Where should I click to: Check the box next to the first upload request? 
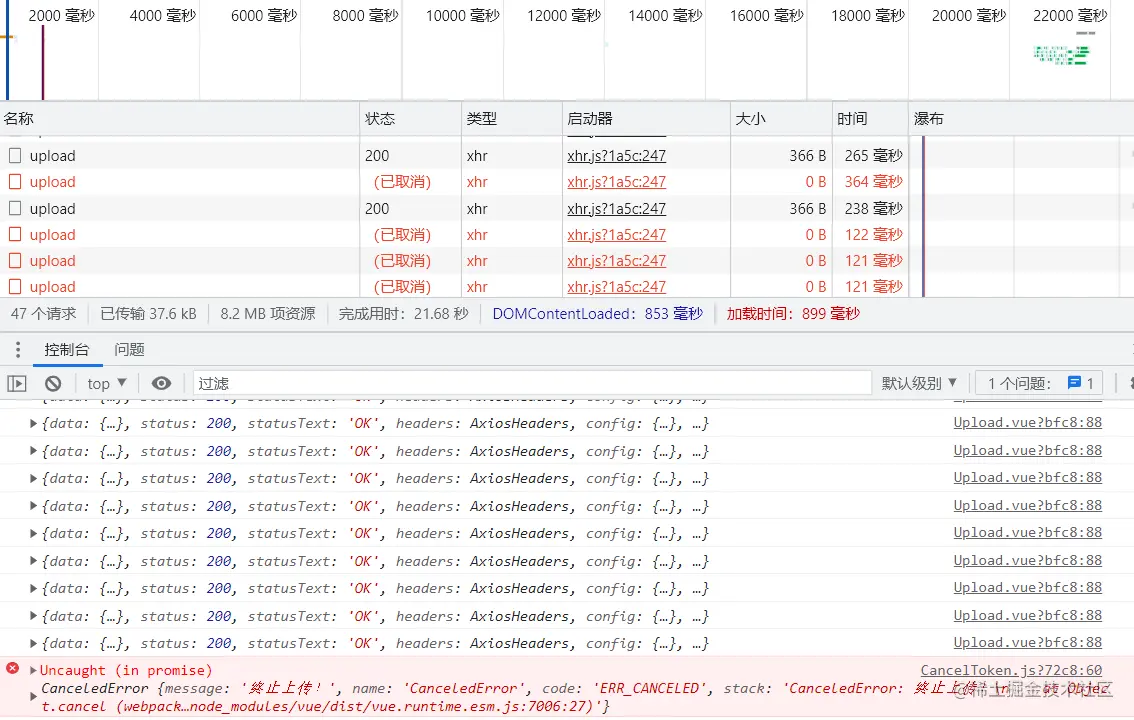pyautogui.click(x=15, y=155)
